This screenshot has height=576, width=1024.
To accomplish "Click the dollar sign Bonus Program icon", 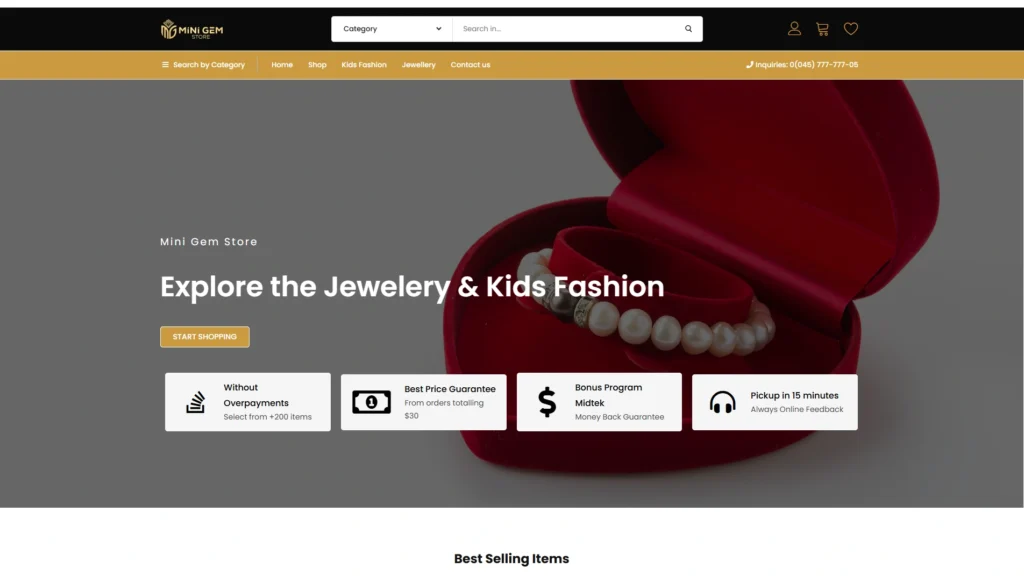I will (x=547, y=402).
